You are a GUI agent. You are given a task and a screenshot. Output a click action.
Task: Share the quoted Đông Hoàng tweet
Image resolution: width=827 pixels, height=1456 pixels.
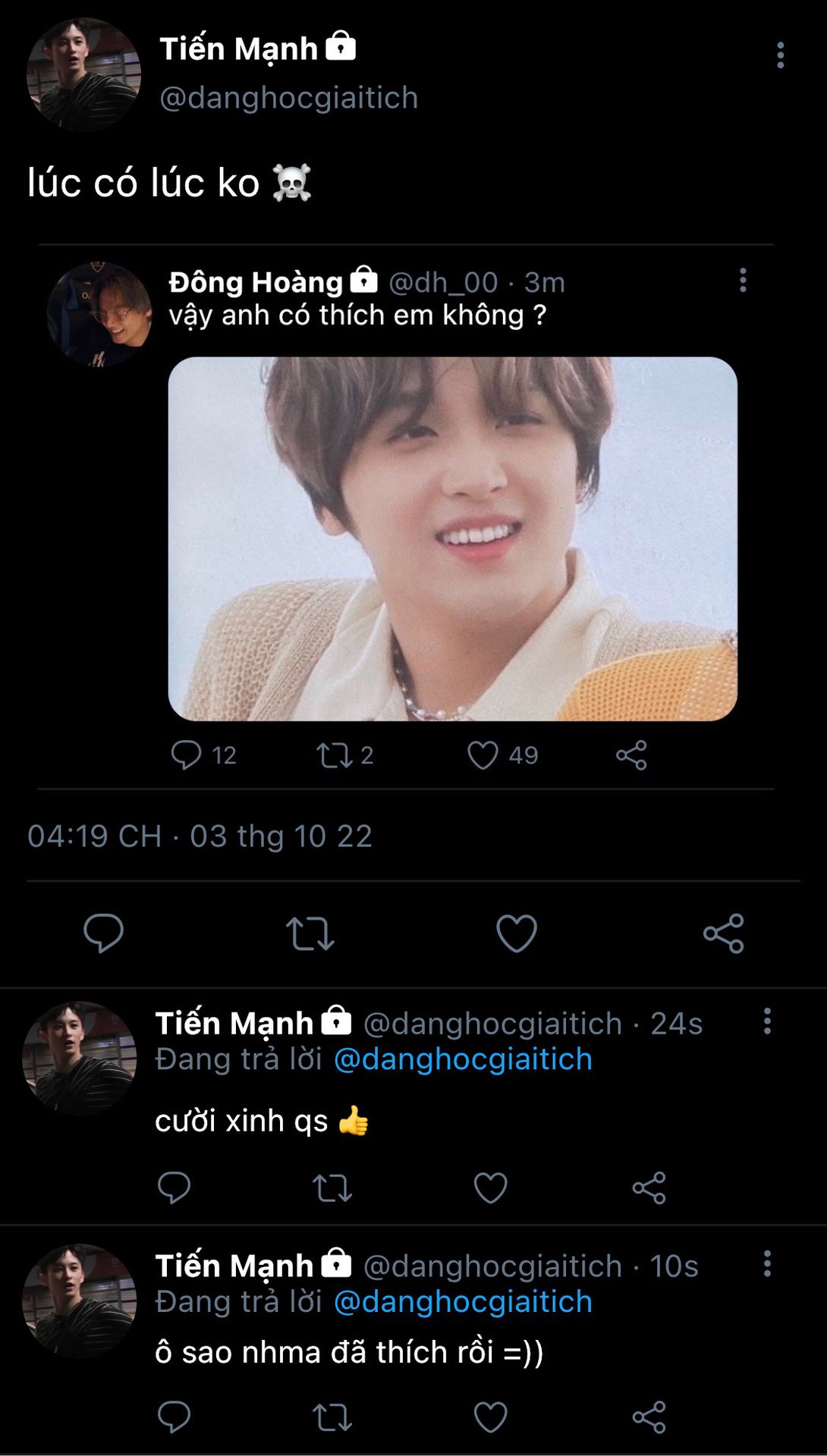[x=631, y=755]
